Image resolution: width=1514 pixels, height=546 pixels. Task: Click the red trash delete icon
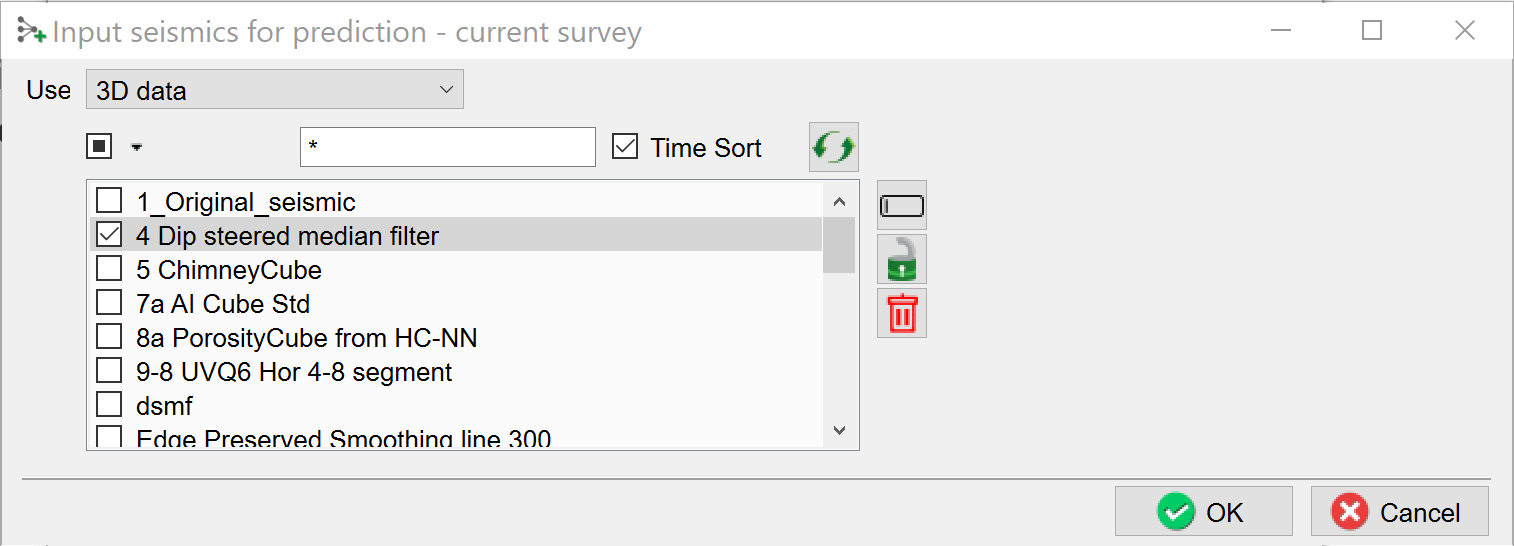[901, 314]
